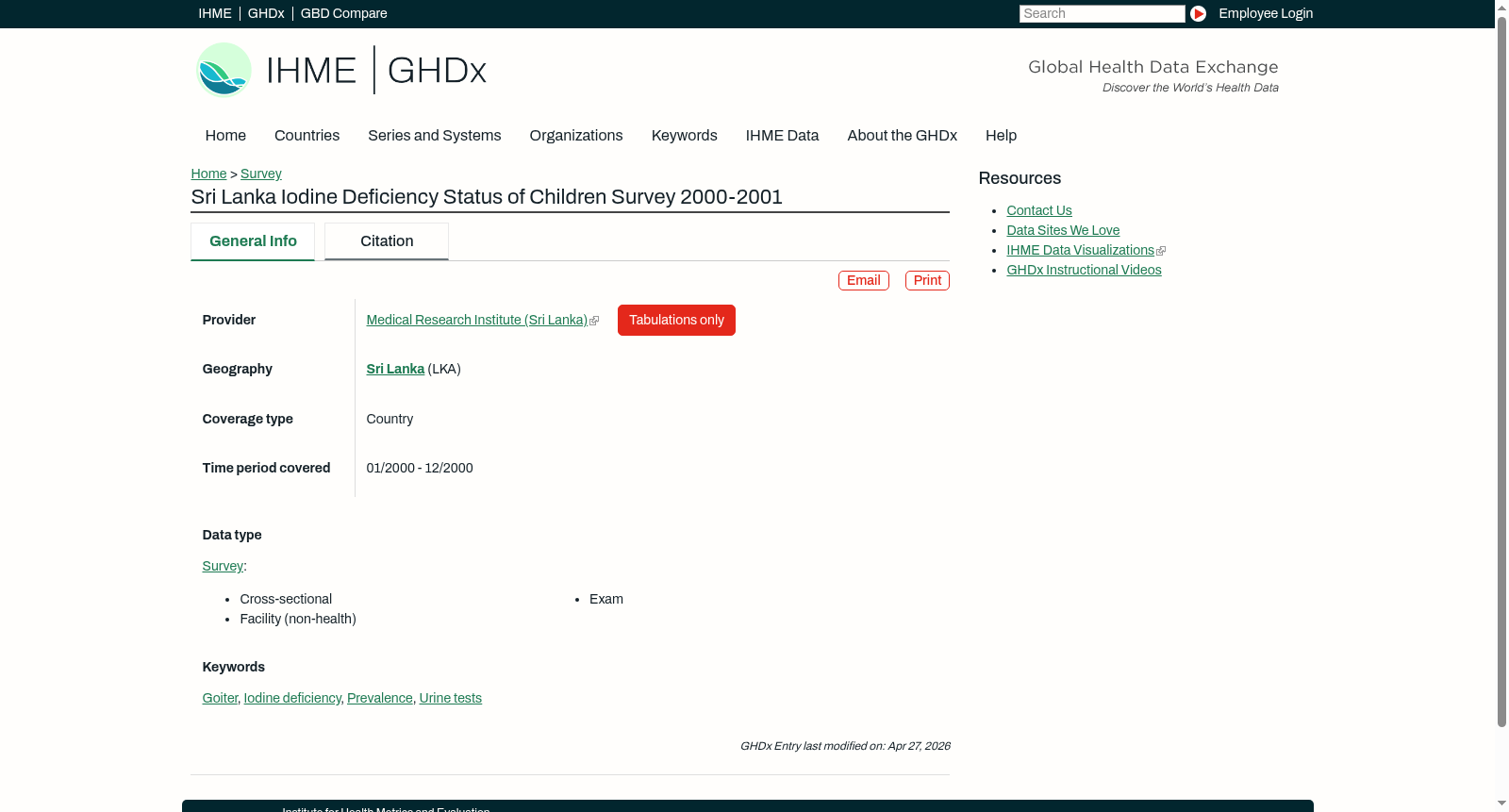Click the red search submit arrow icon
The height and width of the screenshot is (812, 1509).
coord(1198,13)
